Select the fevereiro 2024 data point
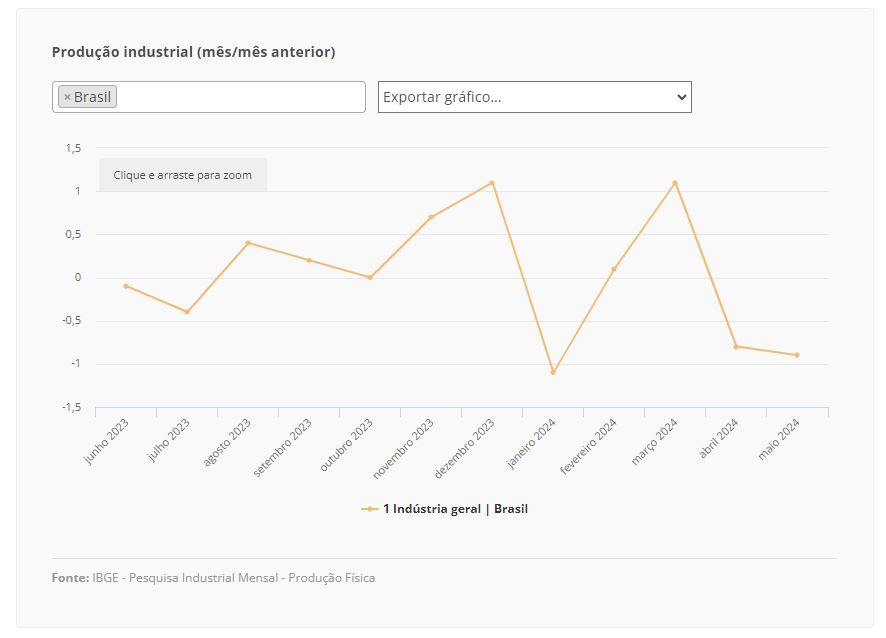 tap(614, 269)
